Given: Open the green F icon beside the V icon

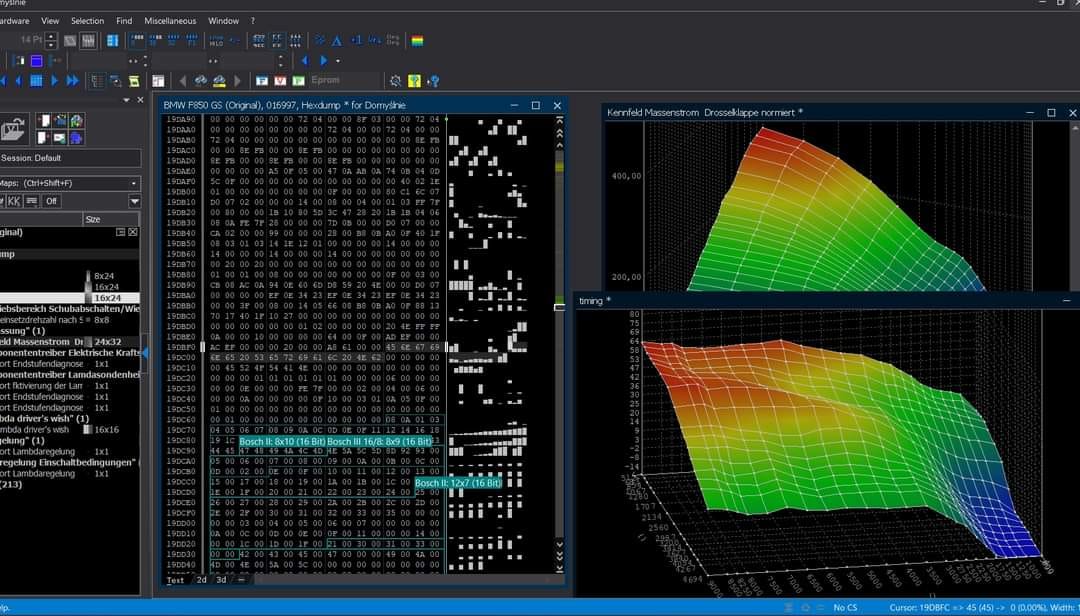Looking at the screenshot, I should tap(299, 81).
